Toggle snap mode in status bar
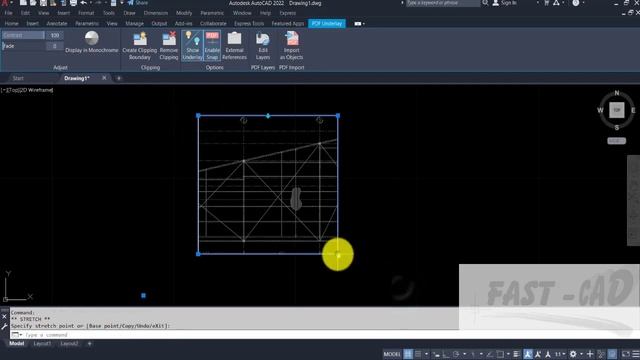The width and height of the screenshot is (640, 360). (x=418, y=354)
